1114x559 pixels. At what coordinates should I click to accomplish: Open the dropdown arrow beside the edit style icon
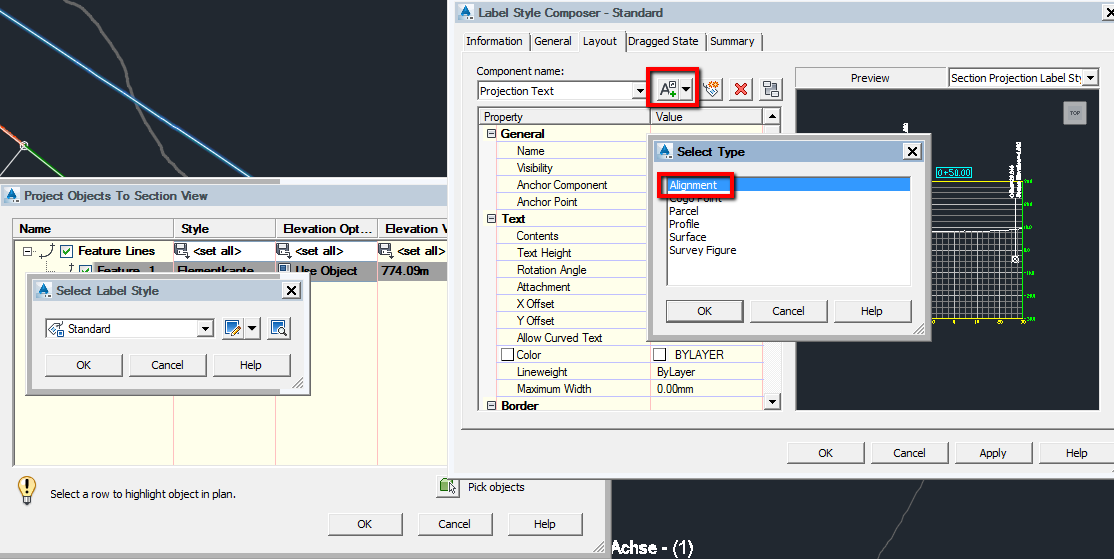(253, 328)
